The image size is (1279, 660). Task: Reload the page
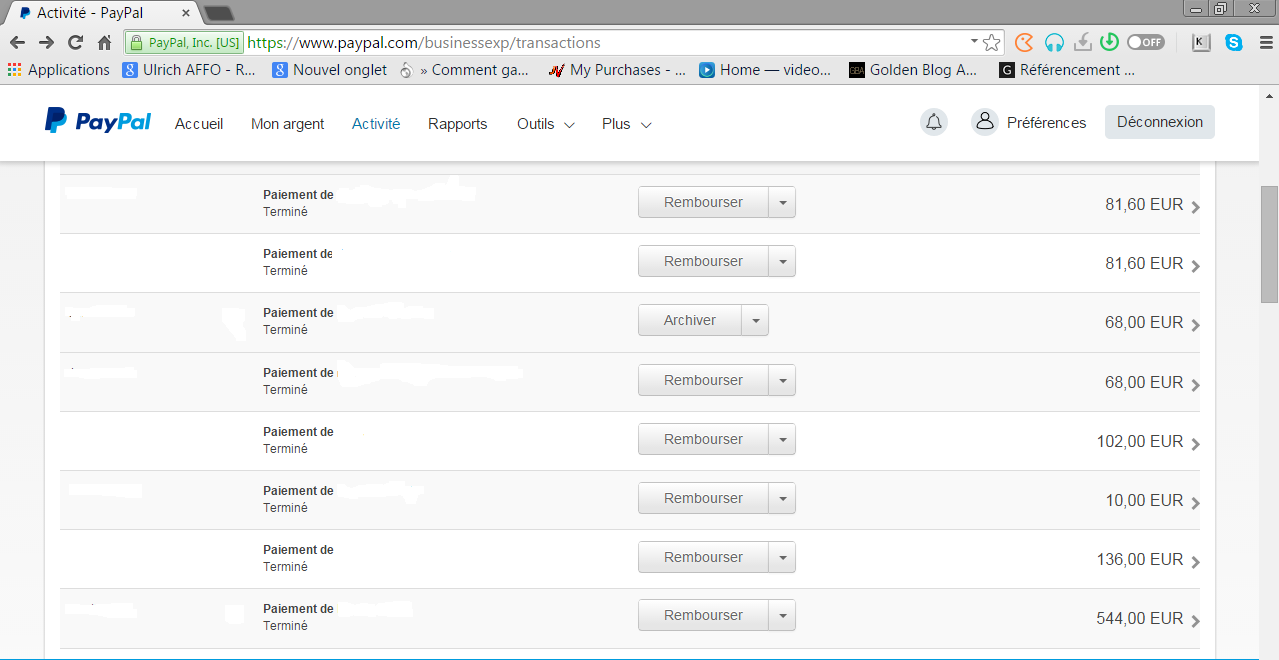(x=75, y=43)
